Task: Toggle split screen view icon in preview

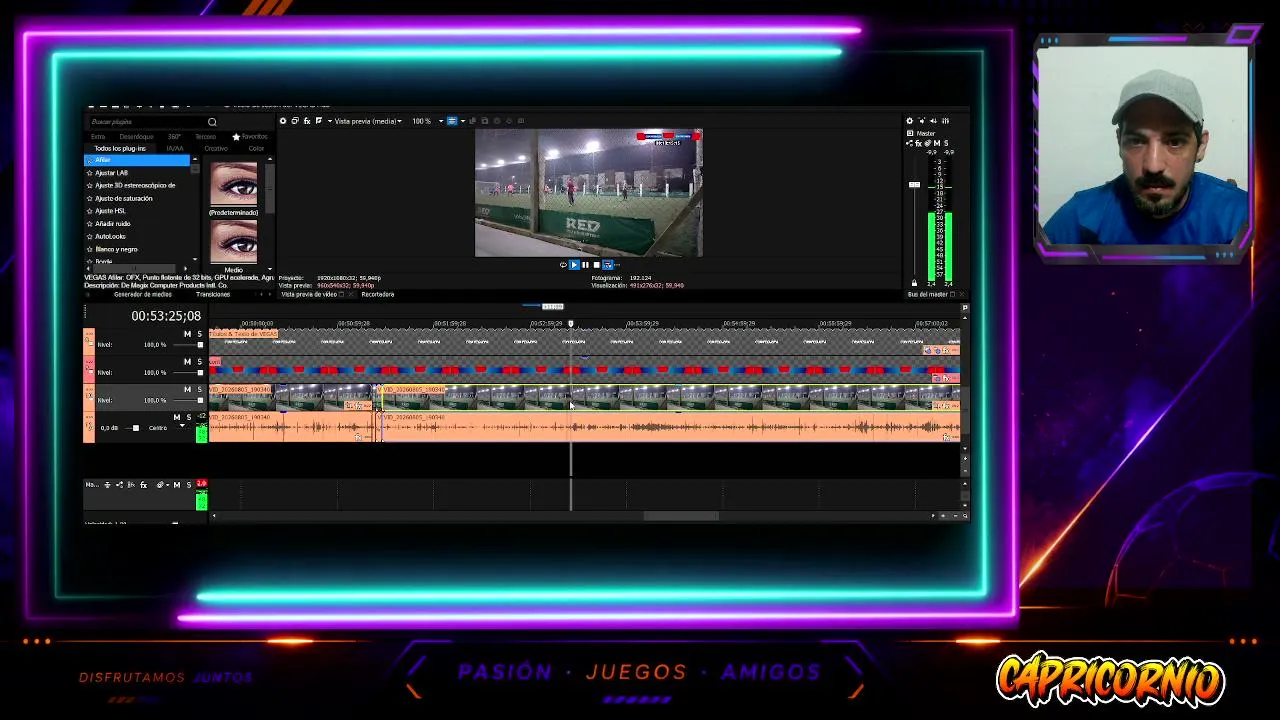Action: (319, 121)
